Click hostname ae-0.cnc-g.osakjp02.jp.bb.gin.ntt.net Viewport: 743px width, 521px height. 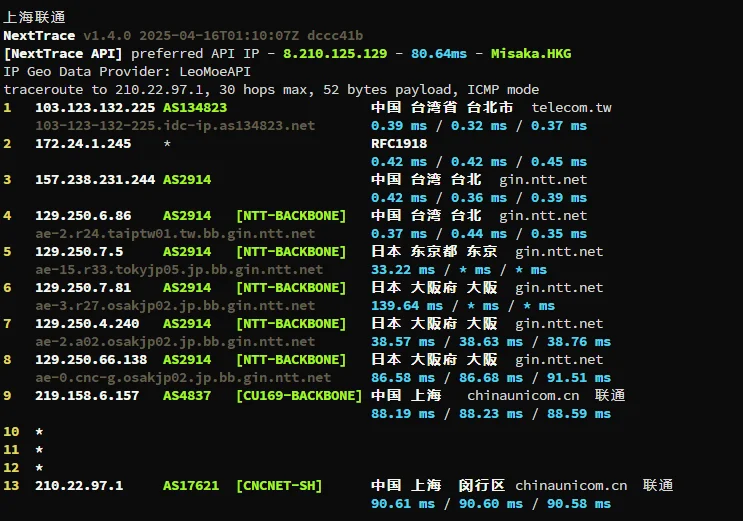pyautogui.click(x=183, y=378)
